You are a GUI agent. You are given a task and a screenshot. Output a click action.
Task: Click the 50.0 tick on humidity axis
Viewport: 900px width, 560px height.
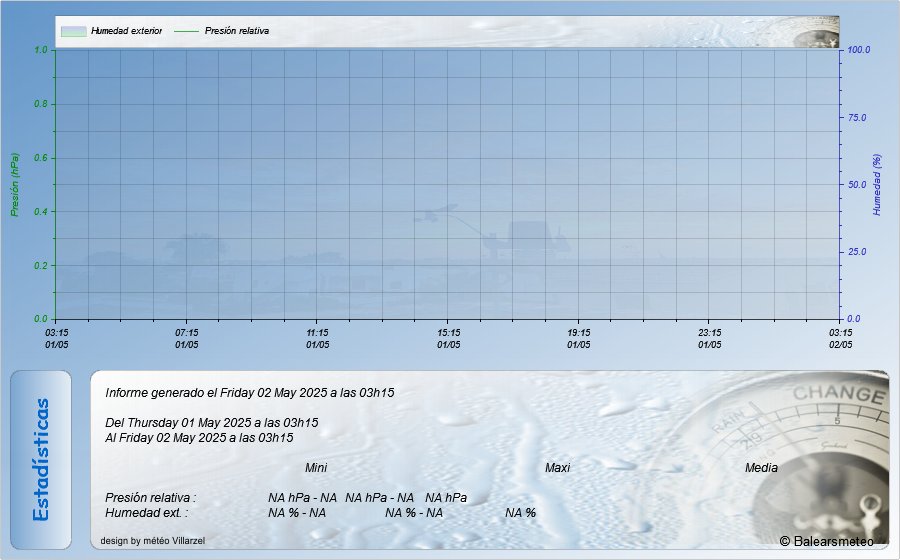point(857,185)
